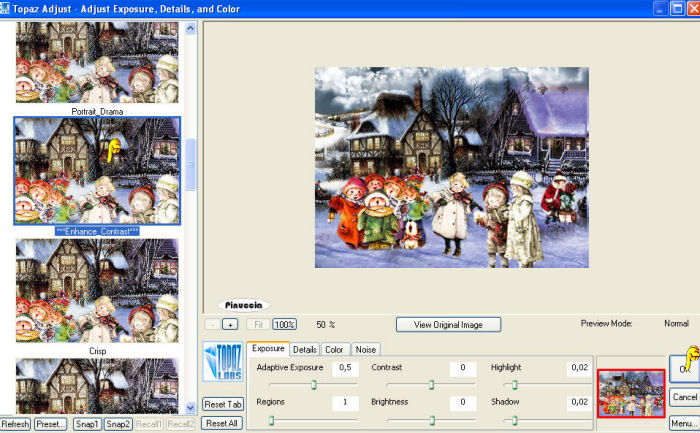Select the preset thumbnail below Crisp
The width and height of the screenshot is (700, 433).
coord(97,386)
